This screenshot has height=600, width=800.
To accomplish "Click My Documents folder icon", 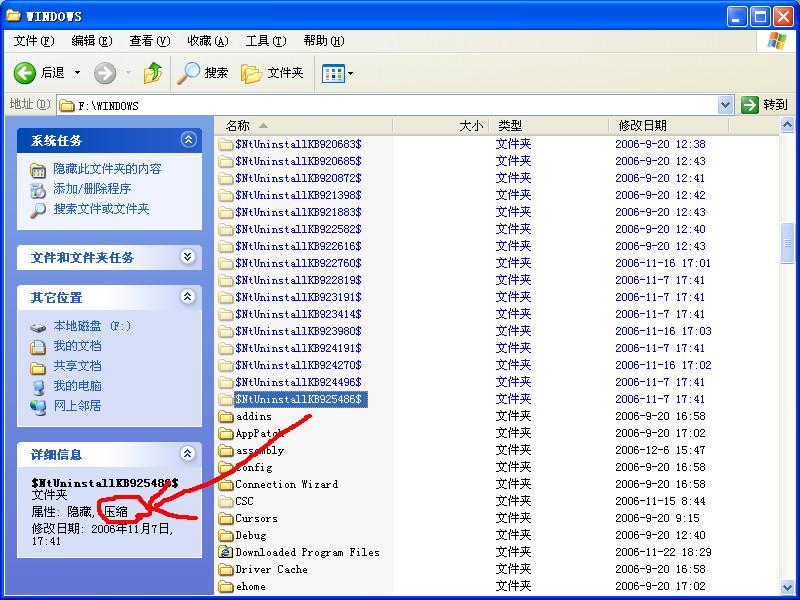I will click(38, 347).
